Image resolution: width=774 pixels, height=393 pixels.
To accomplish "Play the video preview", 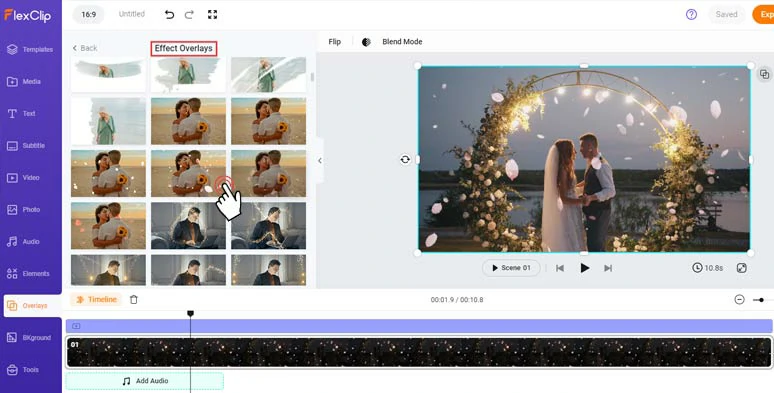I will [x=584, y=268].
